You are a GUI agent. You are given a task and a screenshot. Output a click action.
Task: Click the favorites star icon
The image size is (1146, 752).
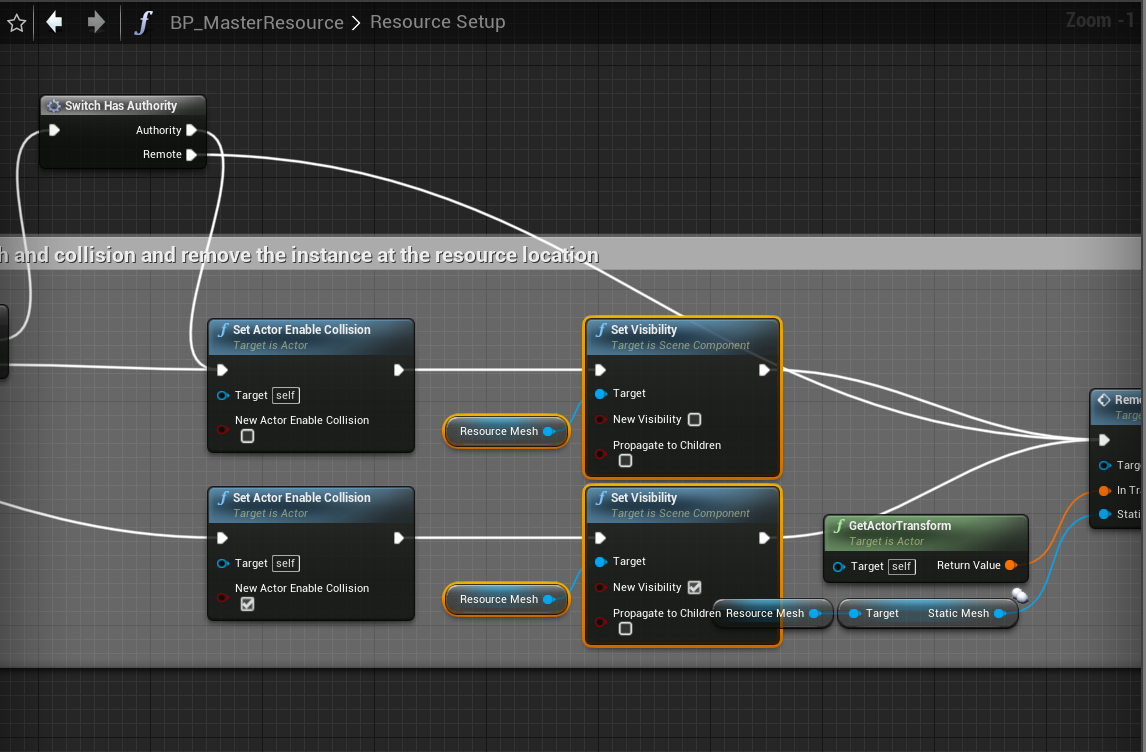click(x=16, y=22)
